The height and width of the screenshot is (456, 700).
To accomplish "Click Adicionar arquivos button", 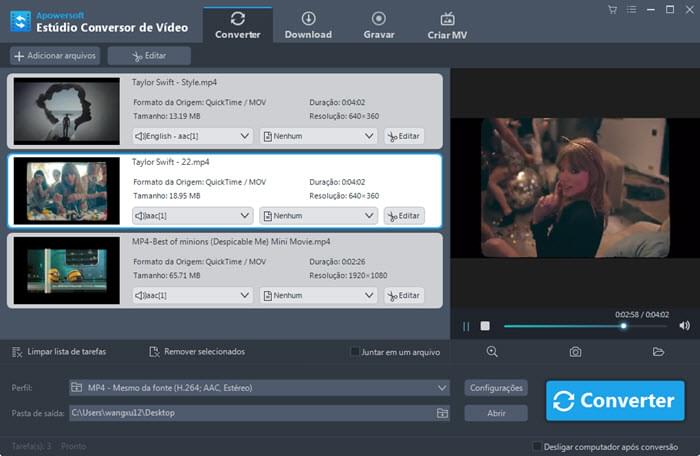I will [x=55, y=56].
